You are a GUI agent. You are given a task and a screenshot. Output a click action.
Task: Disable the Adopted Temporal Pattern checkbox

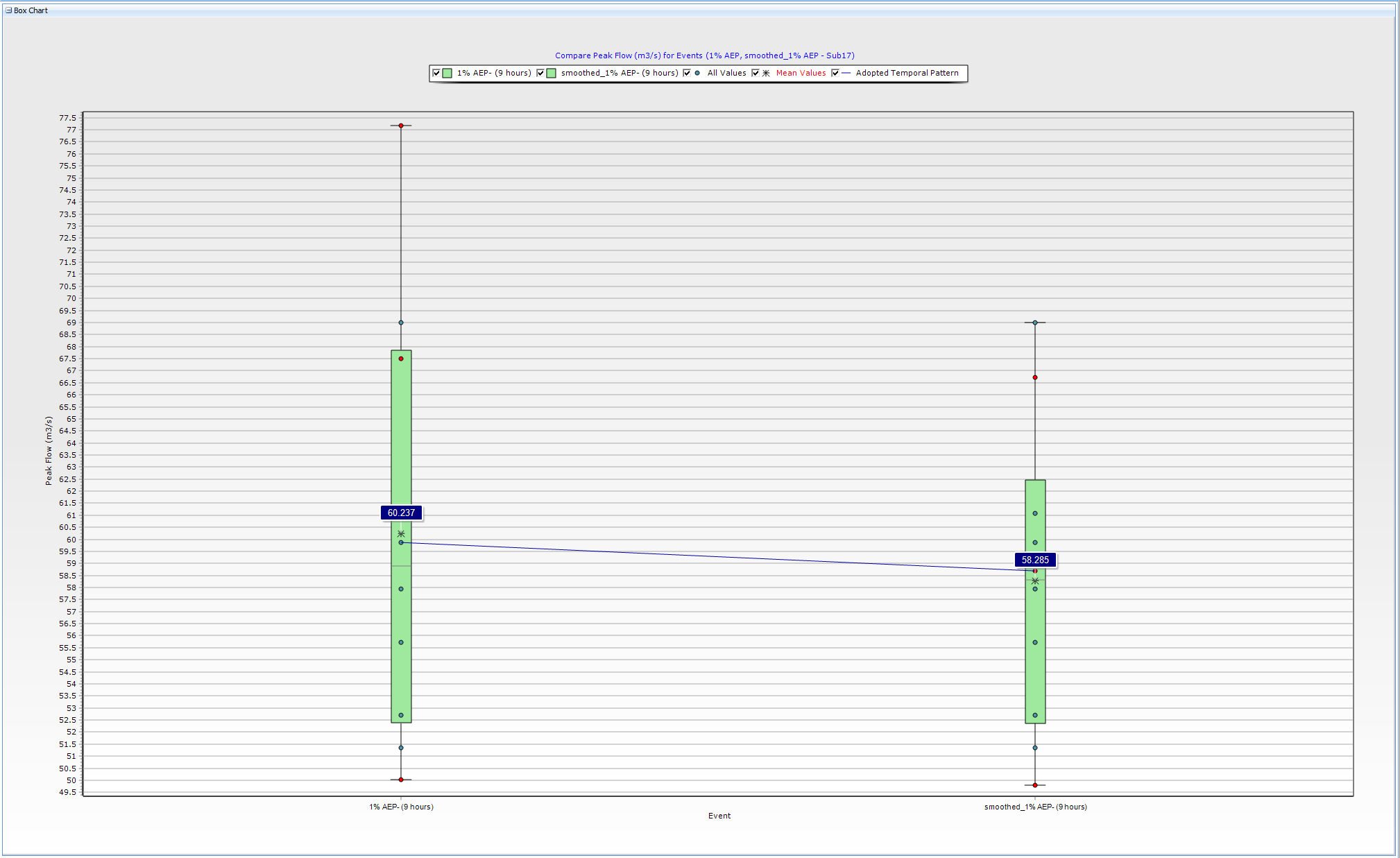coord(835,73)
